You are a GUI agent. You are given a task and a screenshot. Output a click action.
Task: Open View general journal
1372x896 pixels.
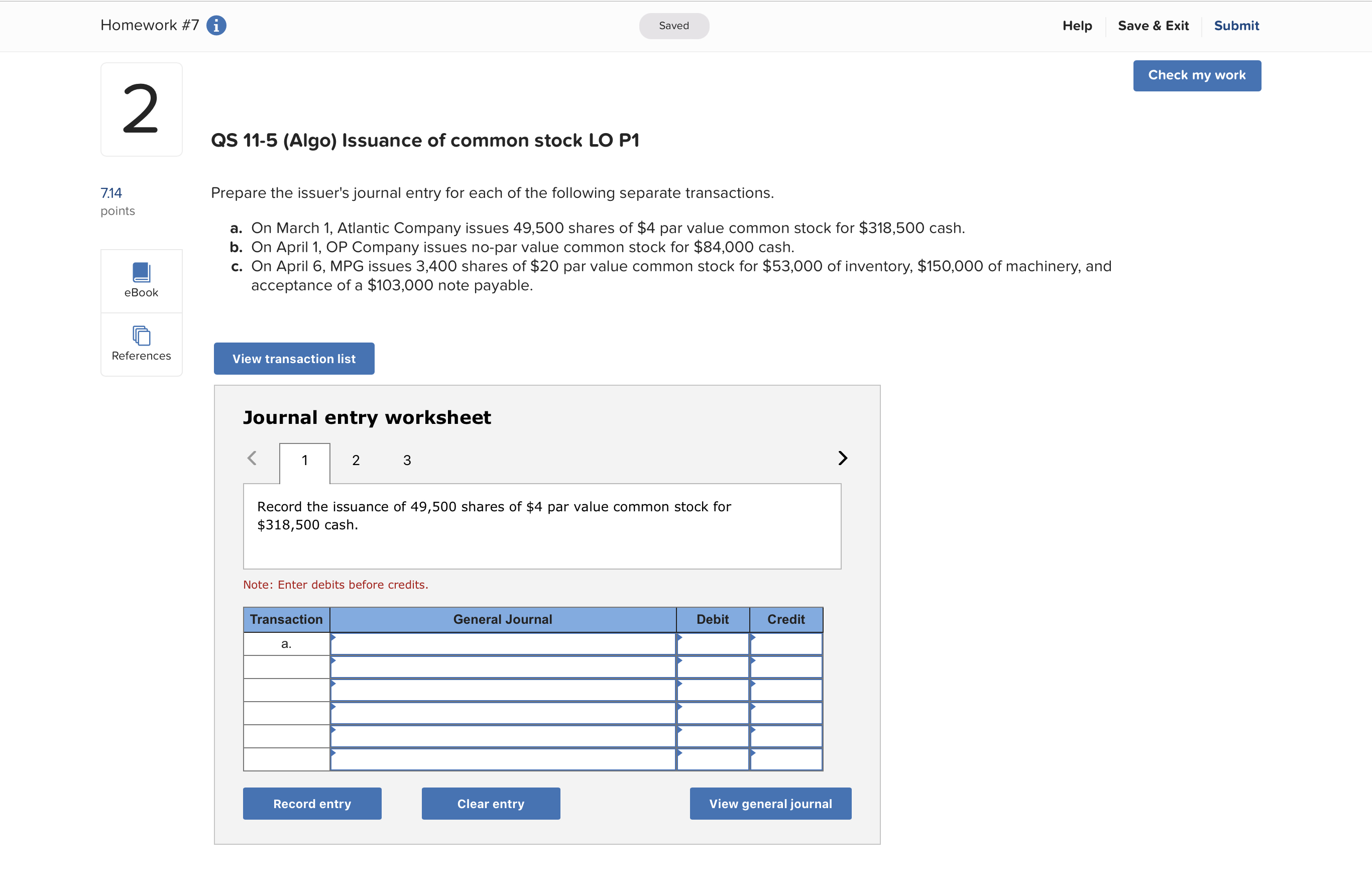coord(770,803)
